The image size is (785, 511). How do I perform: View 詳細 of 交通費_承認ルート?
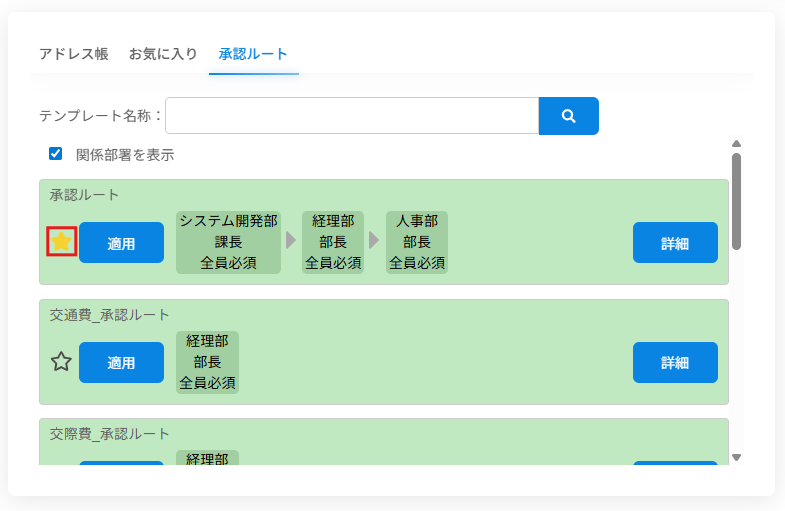tap(675, 363)
